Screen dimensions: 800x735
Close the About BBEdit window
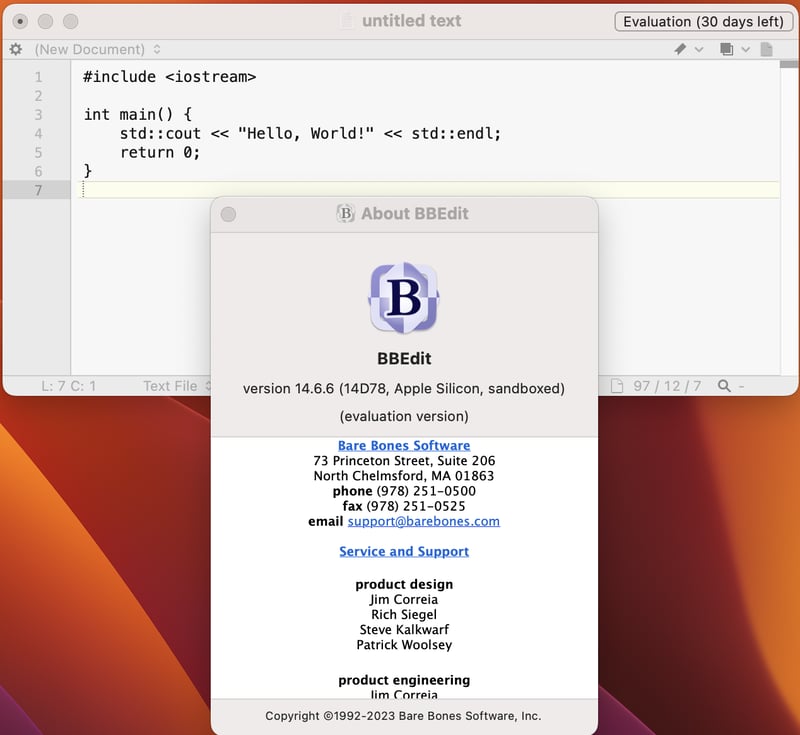[228, 214]
